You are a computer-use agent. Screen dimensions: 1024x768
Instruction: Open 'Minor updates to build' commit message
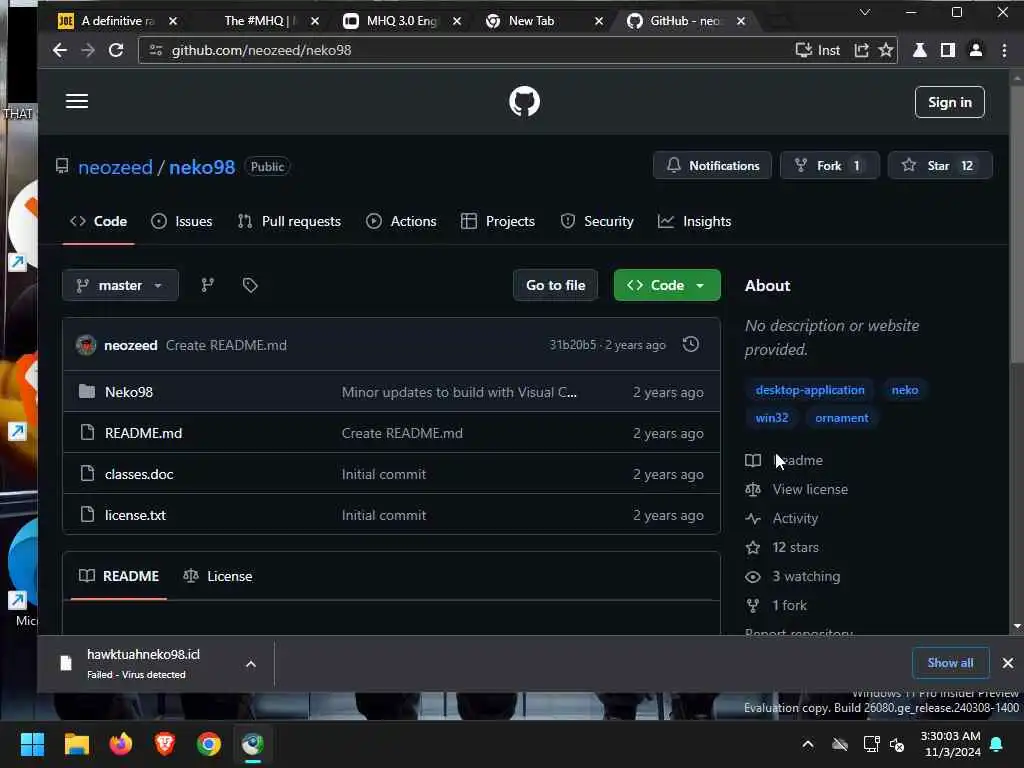pos(459,392)
